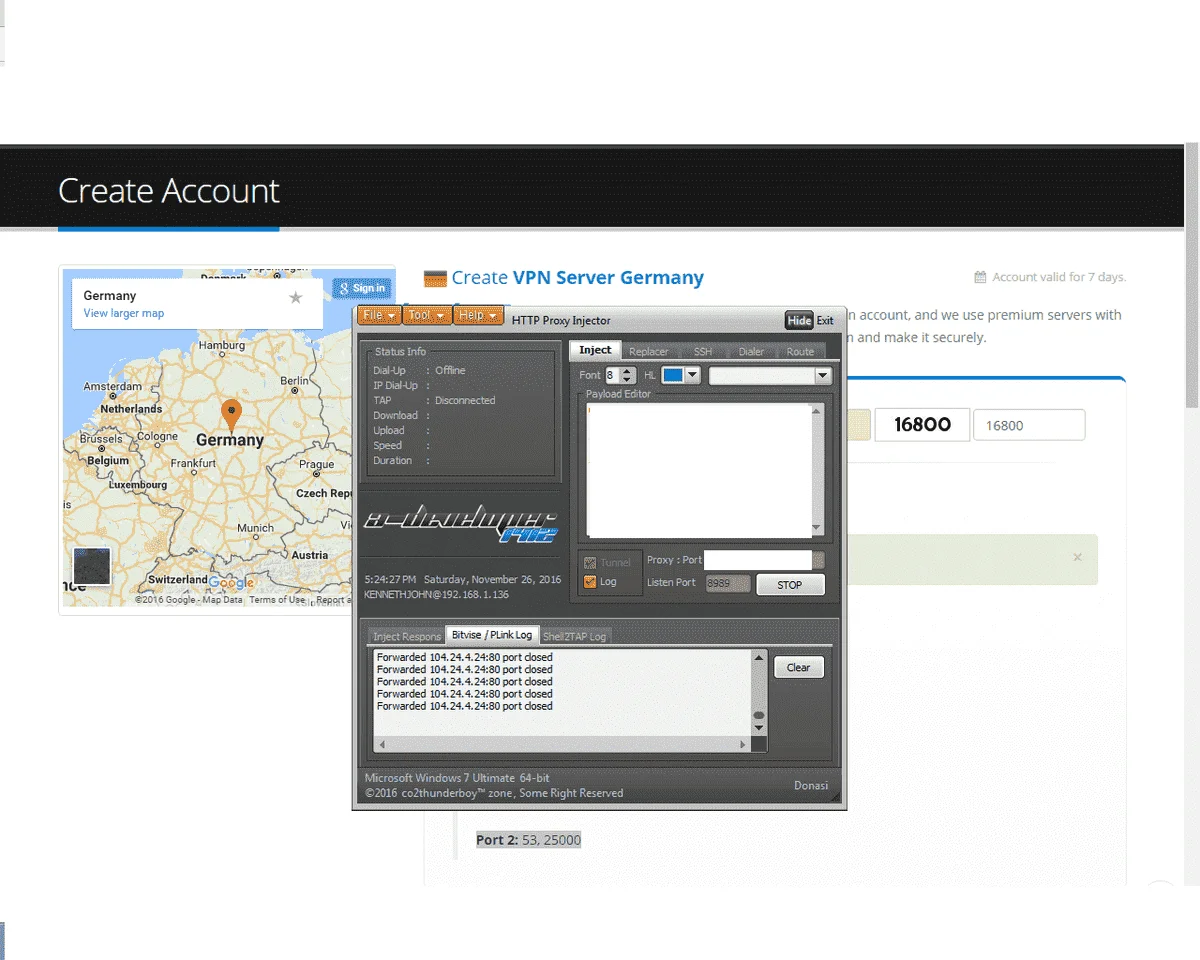The image size is (1200, 960).
Task: Dismiss the green alert using its X icon
Action: [x=1077, y=557]
